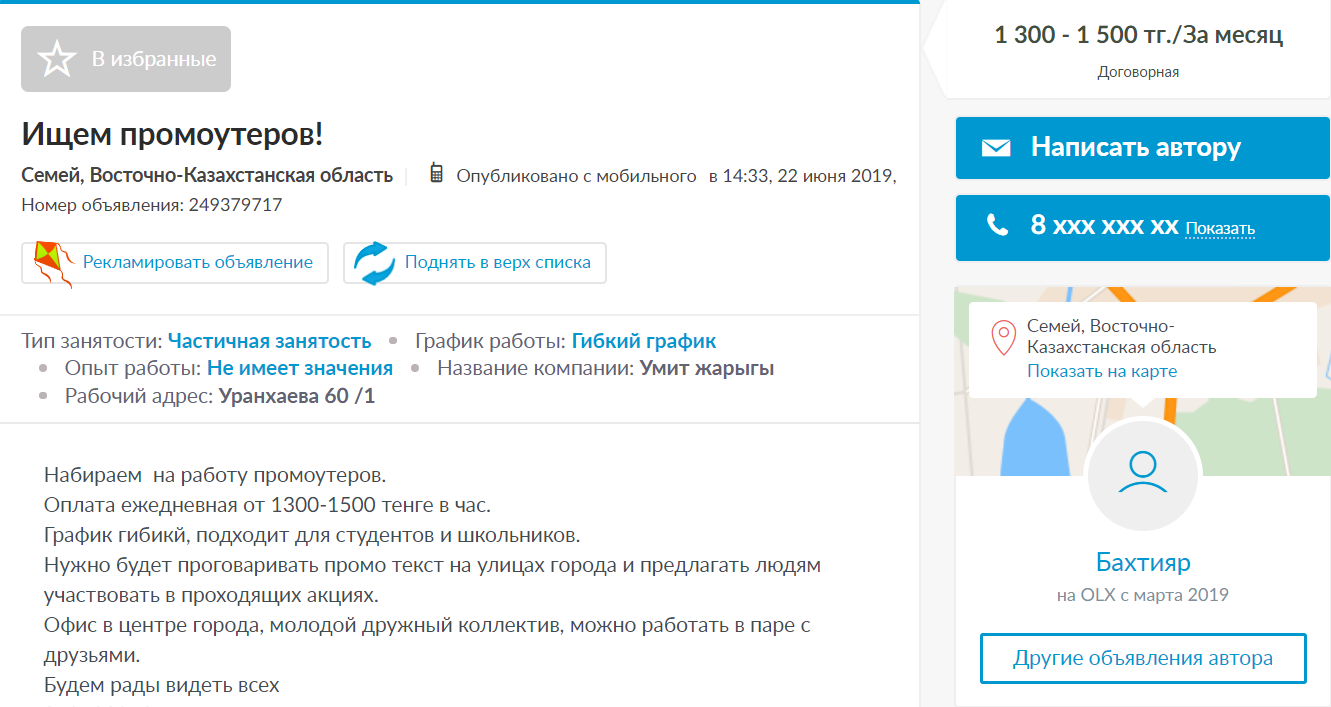This screenshot has width=1331, height=707.
Task: Click the map thumbnail area
Action: (1142, 381)
